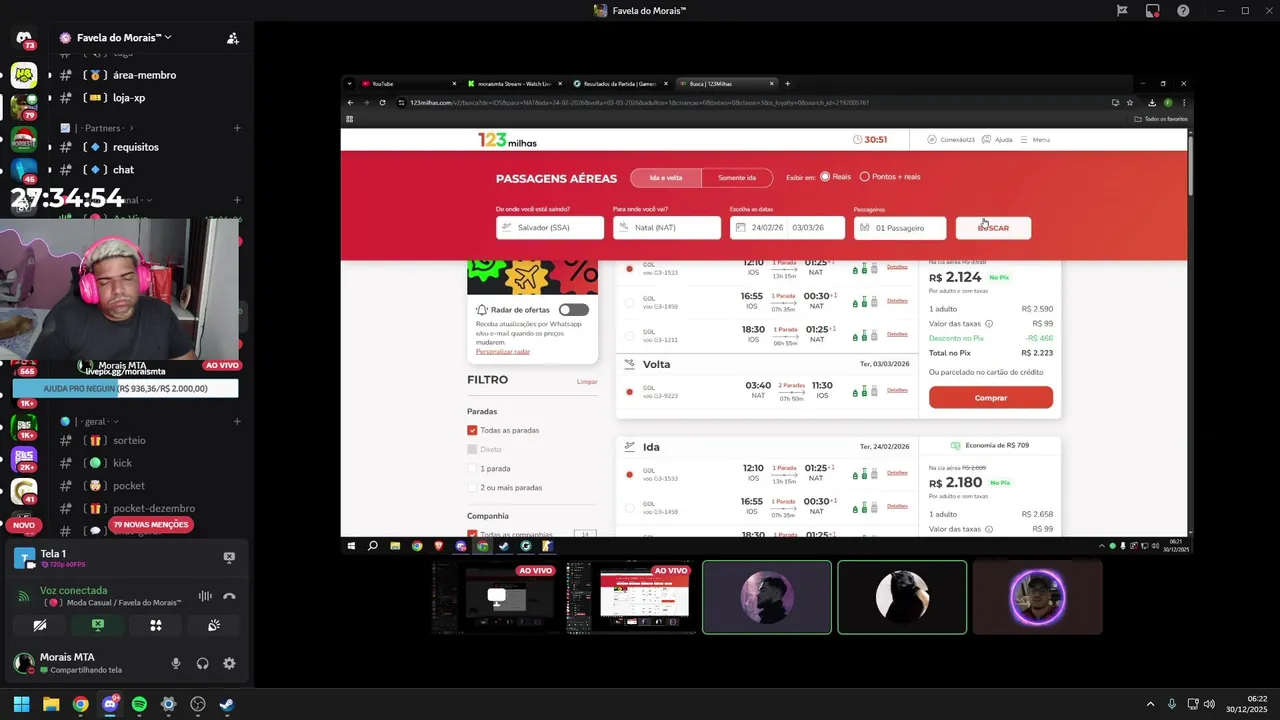Deafen audio with the headphones icon
The width and height of the screenshot is (1280, 720).
coord(203,663)
